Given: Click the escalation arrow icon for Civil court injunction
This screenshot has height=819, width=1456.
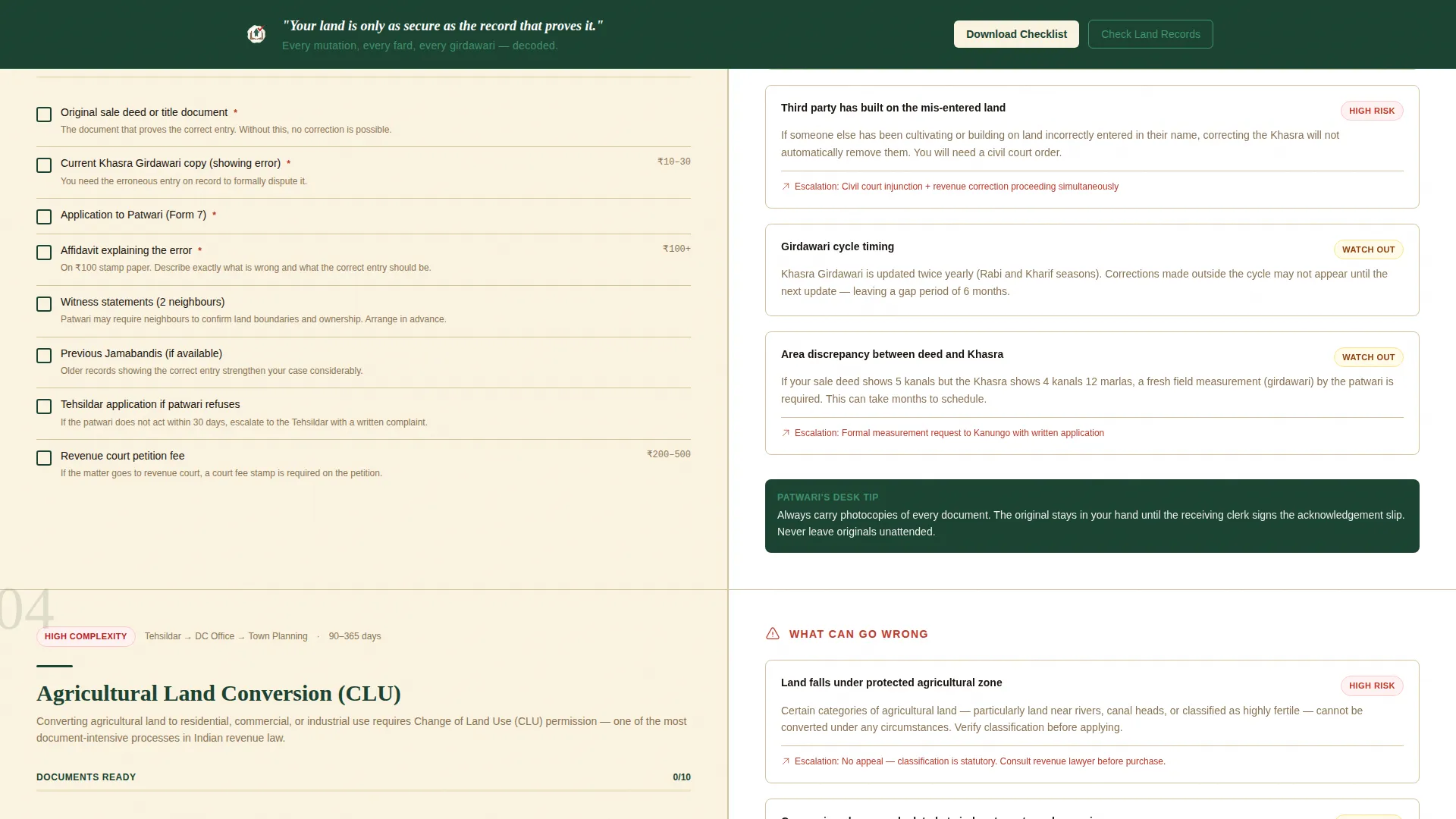Looking at the screenshot, I should pos(786,187).
